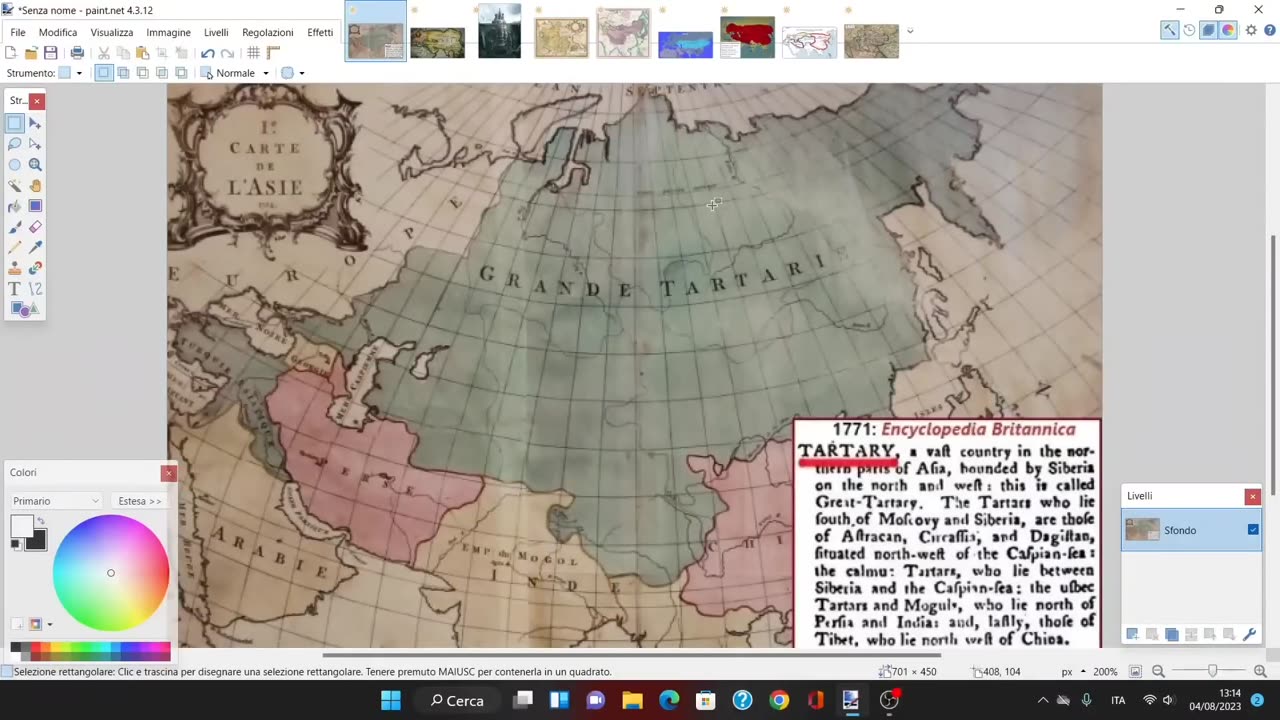Select the Ellipse Select tool
Viewport: 1280px width, 720px height.
15,165
